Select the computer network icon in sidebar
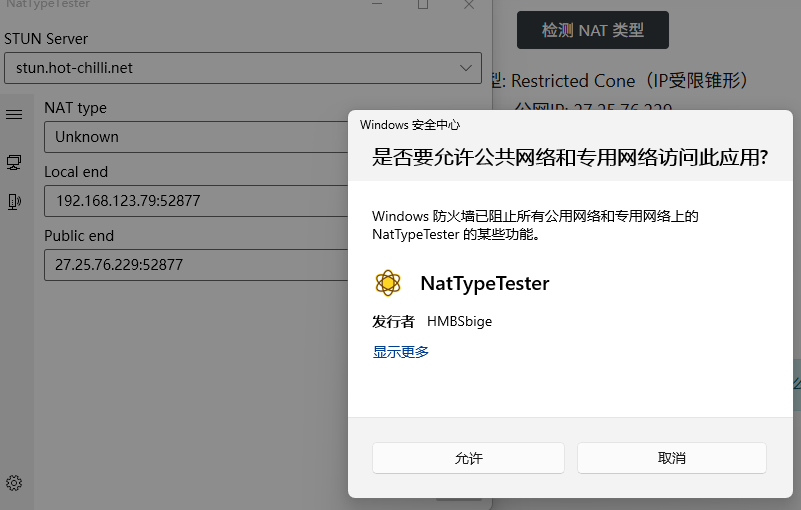This screenshot has height=510, width=801. coord(14,163)
